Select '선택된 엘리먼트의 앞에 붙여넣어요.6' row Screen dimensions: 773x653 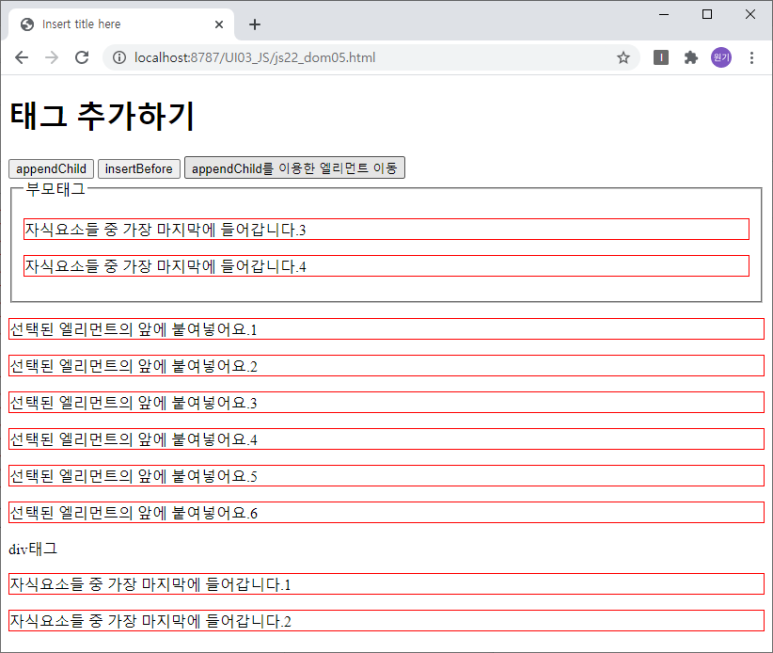[386, 513]
